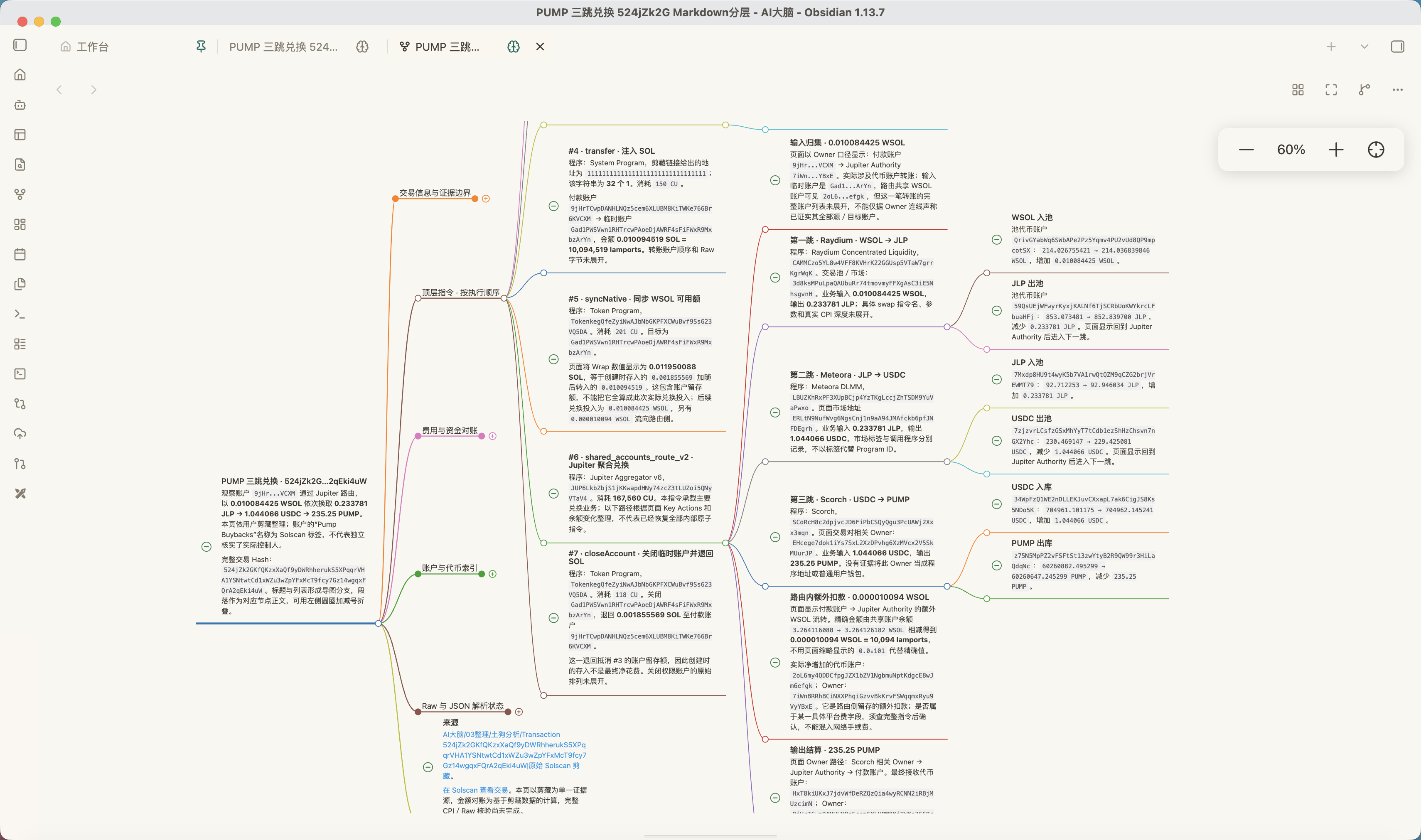1421x840 pixels.
Task: Click the 60% zoom level readout
Action: pyautogui.click(x=1291, y=150)
